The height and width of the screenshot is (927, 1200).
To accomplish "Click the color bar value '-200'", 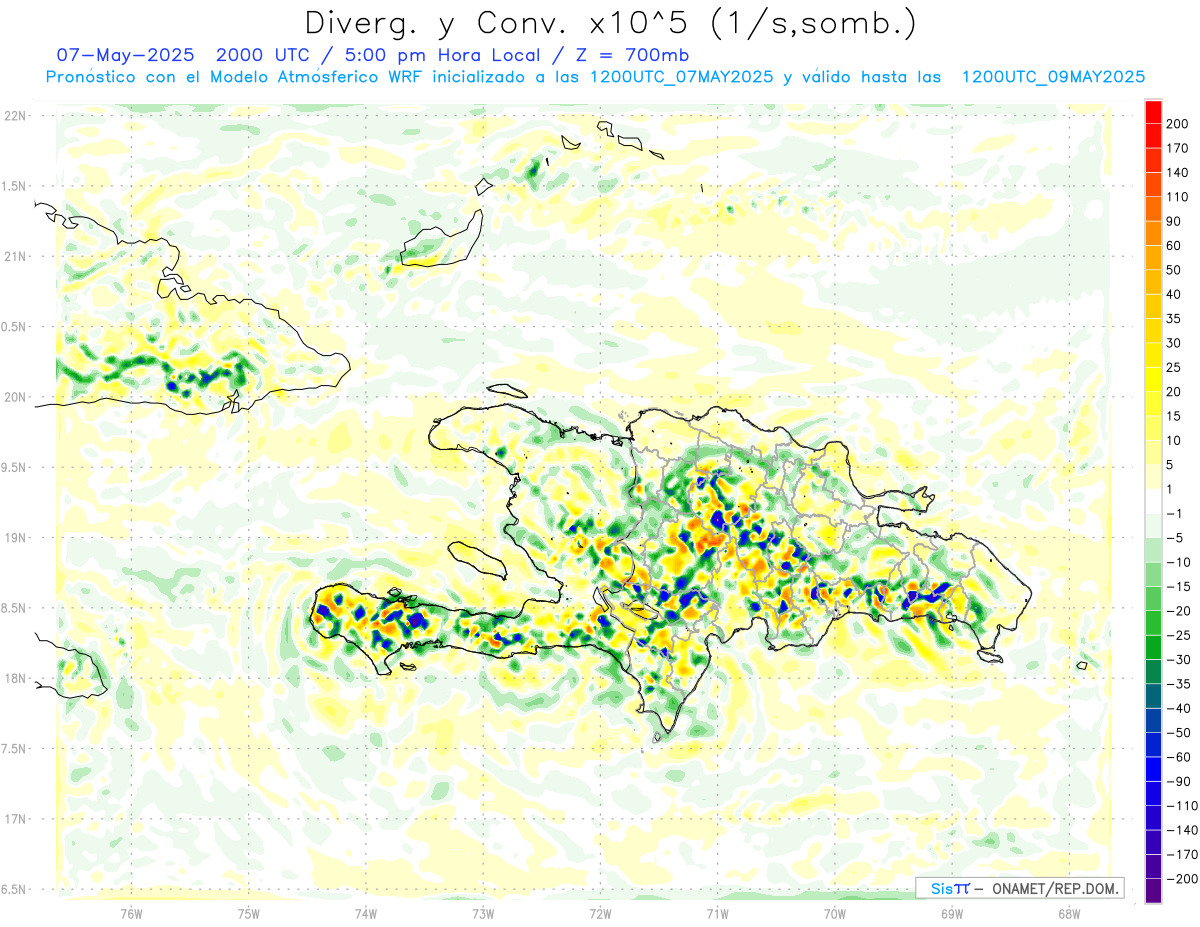I will click(x=1181, y=879).
